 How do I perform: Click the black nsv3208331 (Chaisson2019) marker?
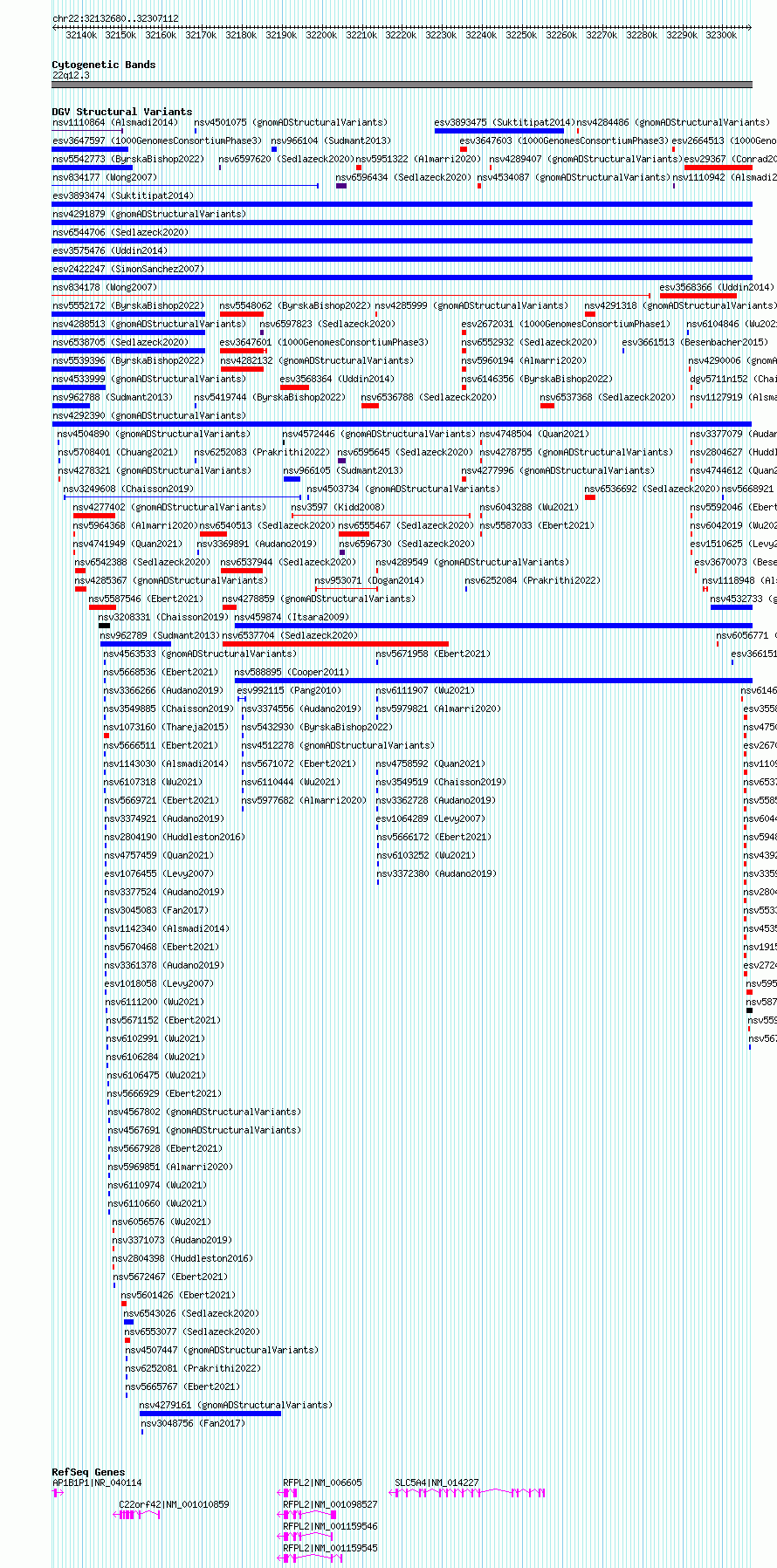104,626
